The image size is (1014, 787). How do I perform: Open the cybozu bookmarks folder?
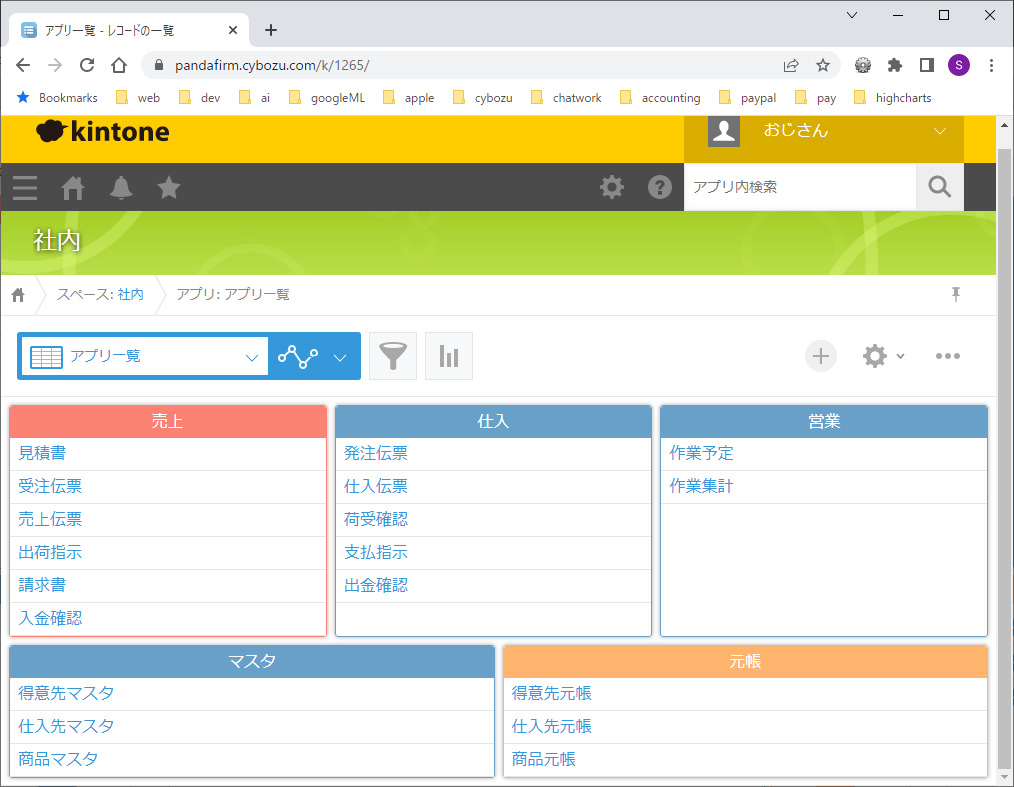[x=483, y=98]
